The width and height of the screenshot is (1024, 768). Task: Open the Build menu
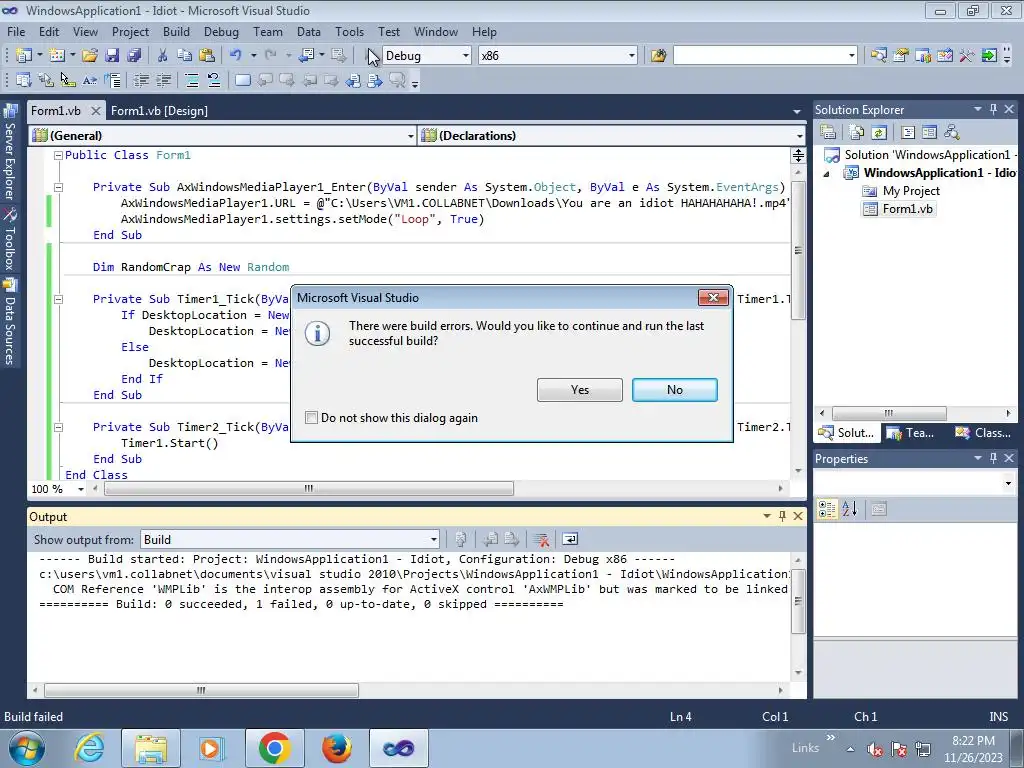pyautogui.click(x=176, y=31)
